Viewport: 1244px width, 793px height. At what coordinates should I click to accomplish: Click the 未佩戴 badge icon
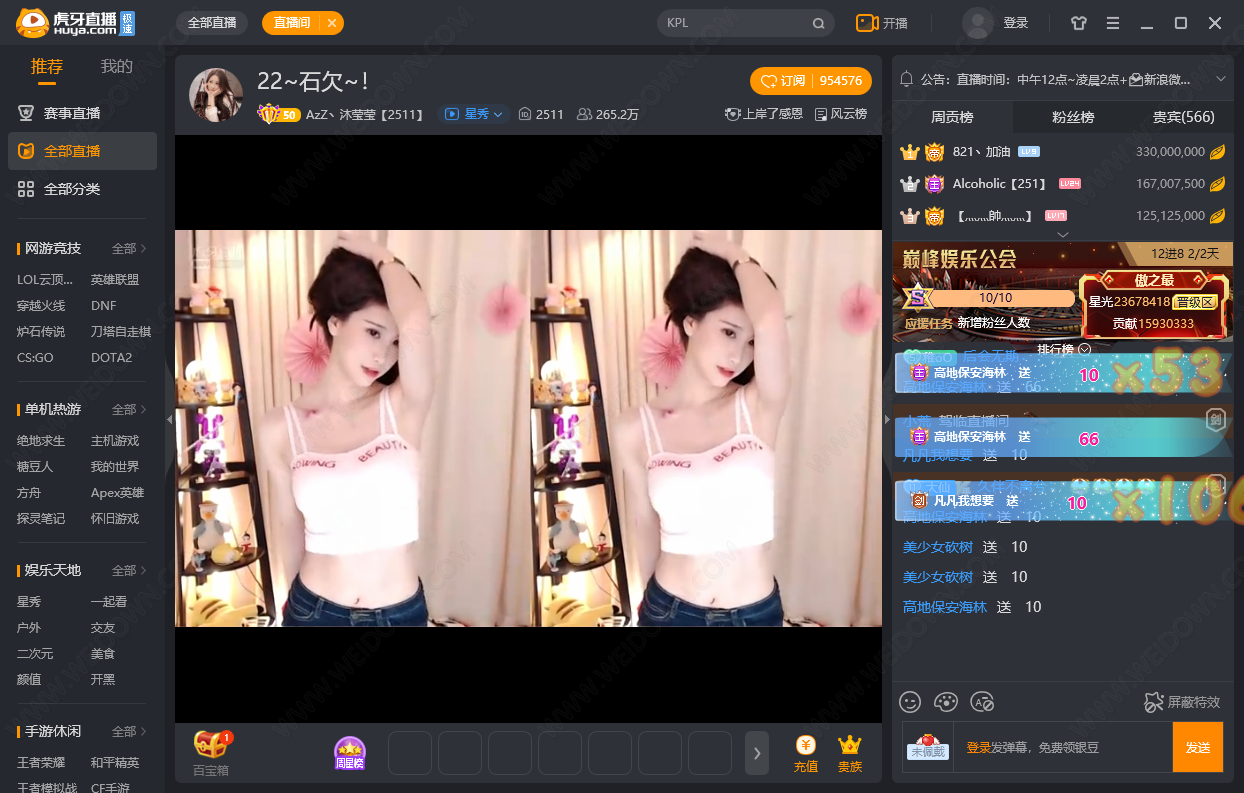[x=928, y=747]
